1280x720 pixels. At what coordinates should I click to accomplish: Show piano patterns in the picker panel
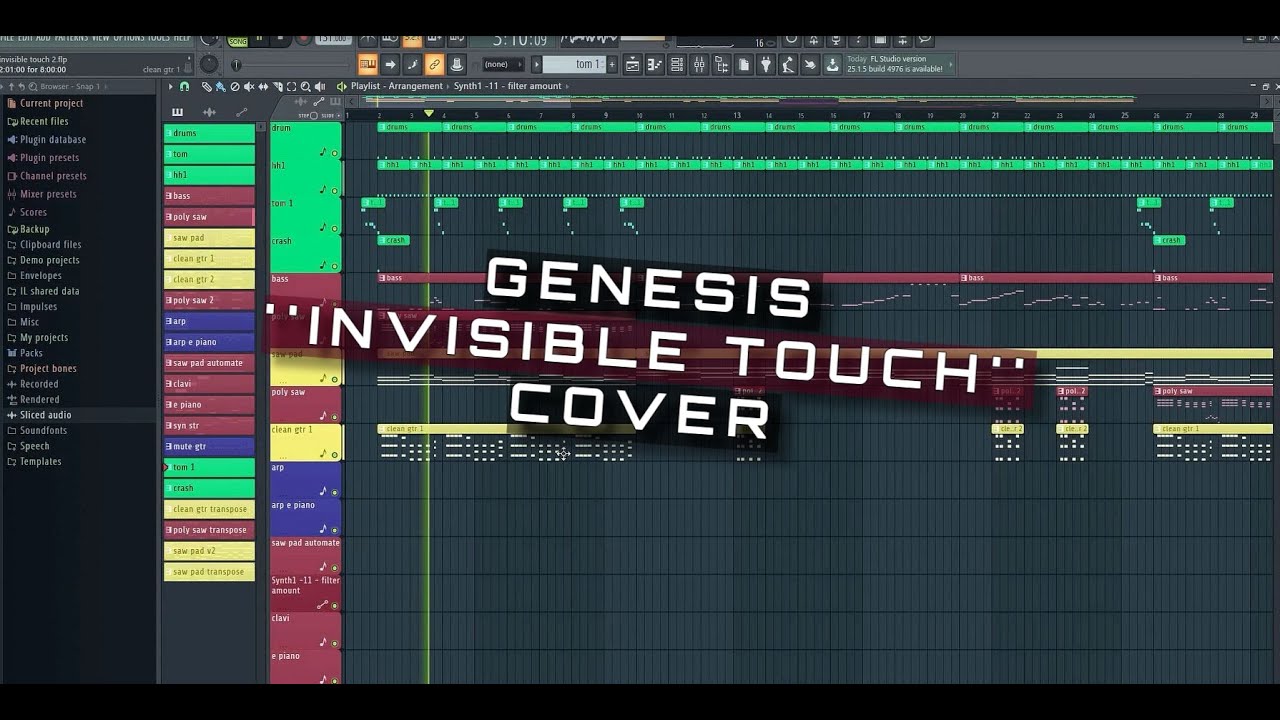pos(177,112)
